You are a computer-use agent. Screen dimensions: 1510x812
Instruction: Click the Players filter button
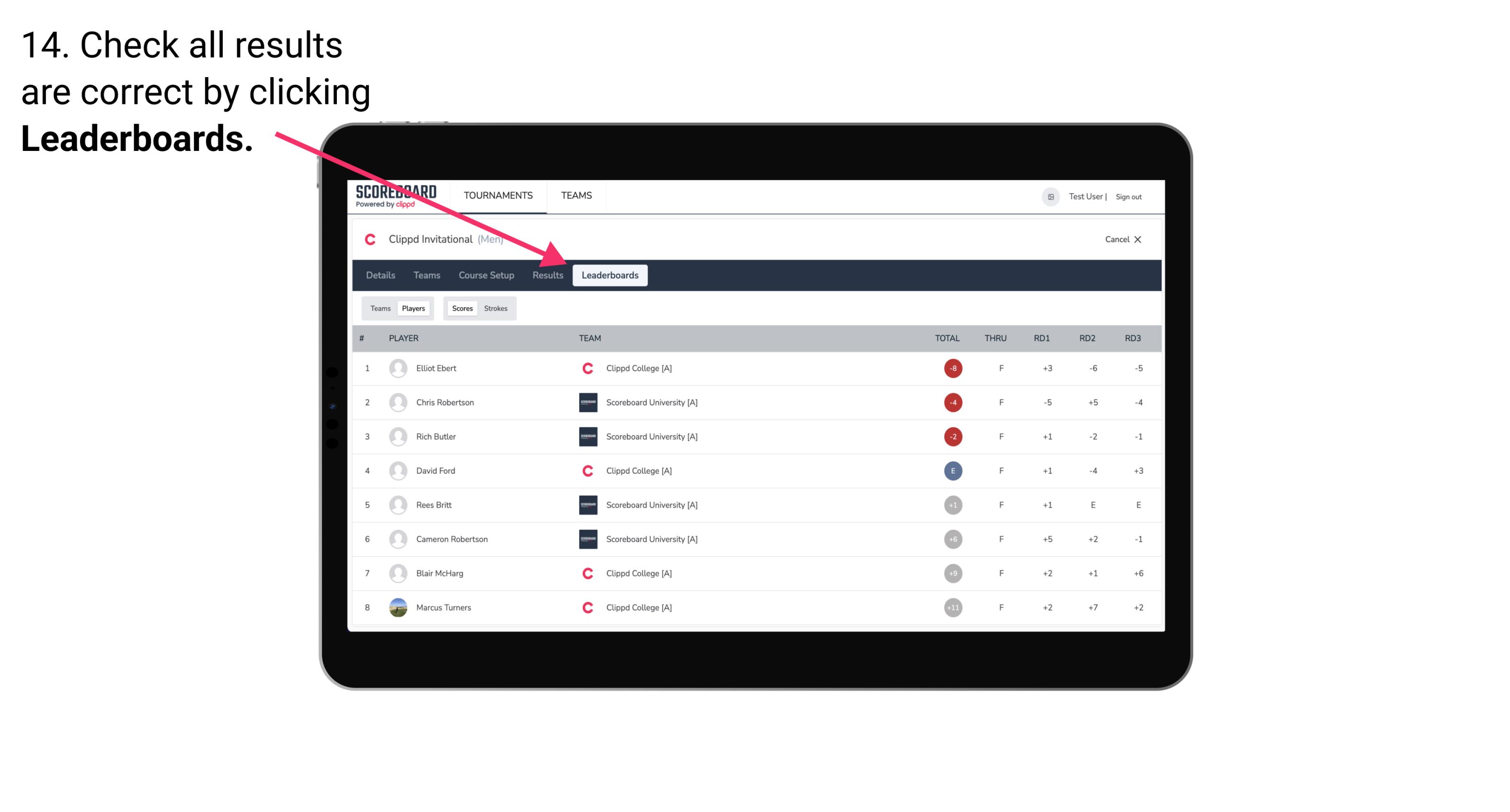413,308
